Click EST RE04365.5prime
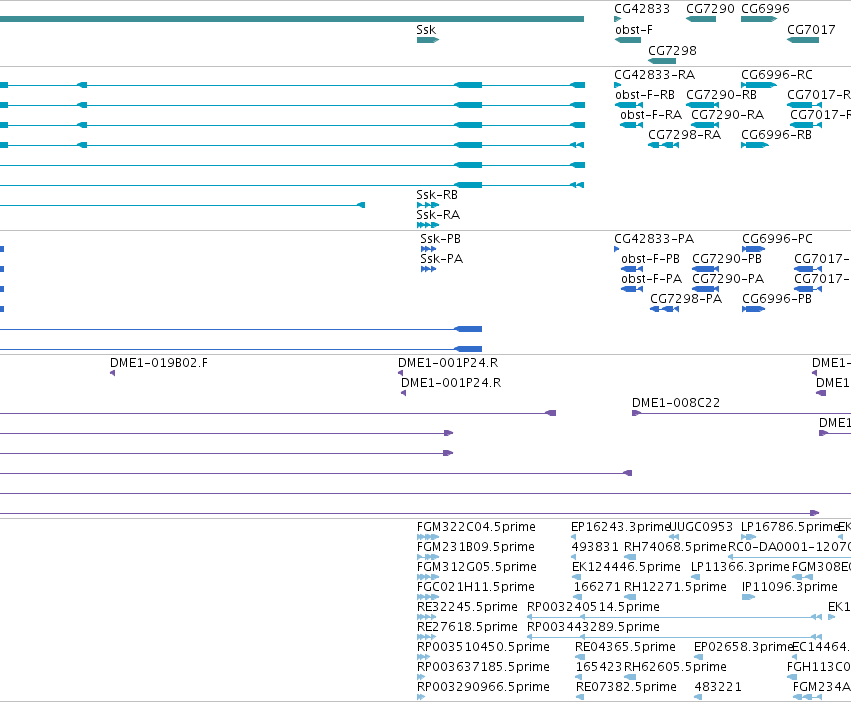Viewport: 851px width, 702px height. point(625,647)
